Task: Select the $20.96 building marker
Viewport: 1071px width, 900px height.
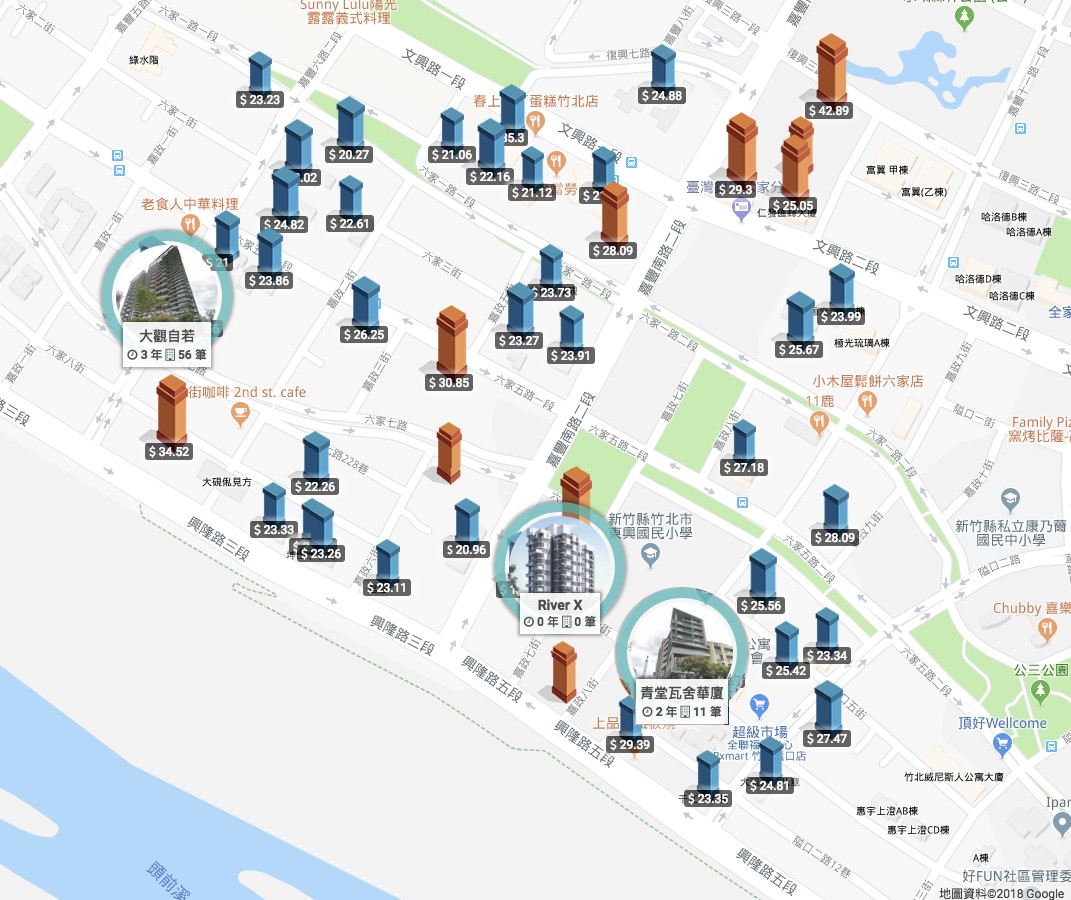Action: coord(467,529)
